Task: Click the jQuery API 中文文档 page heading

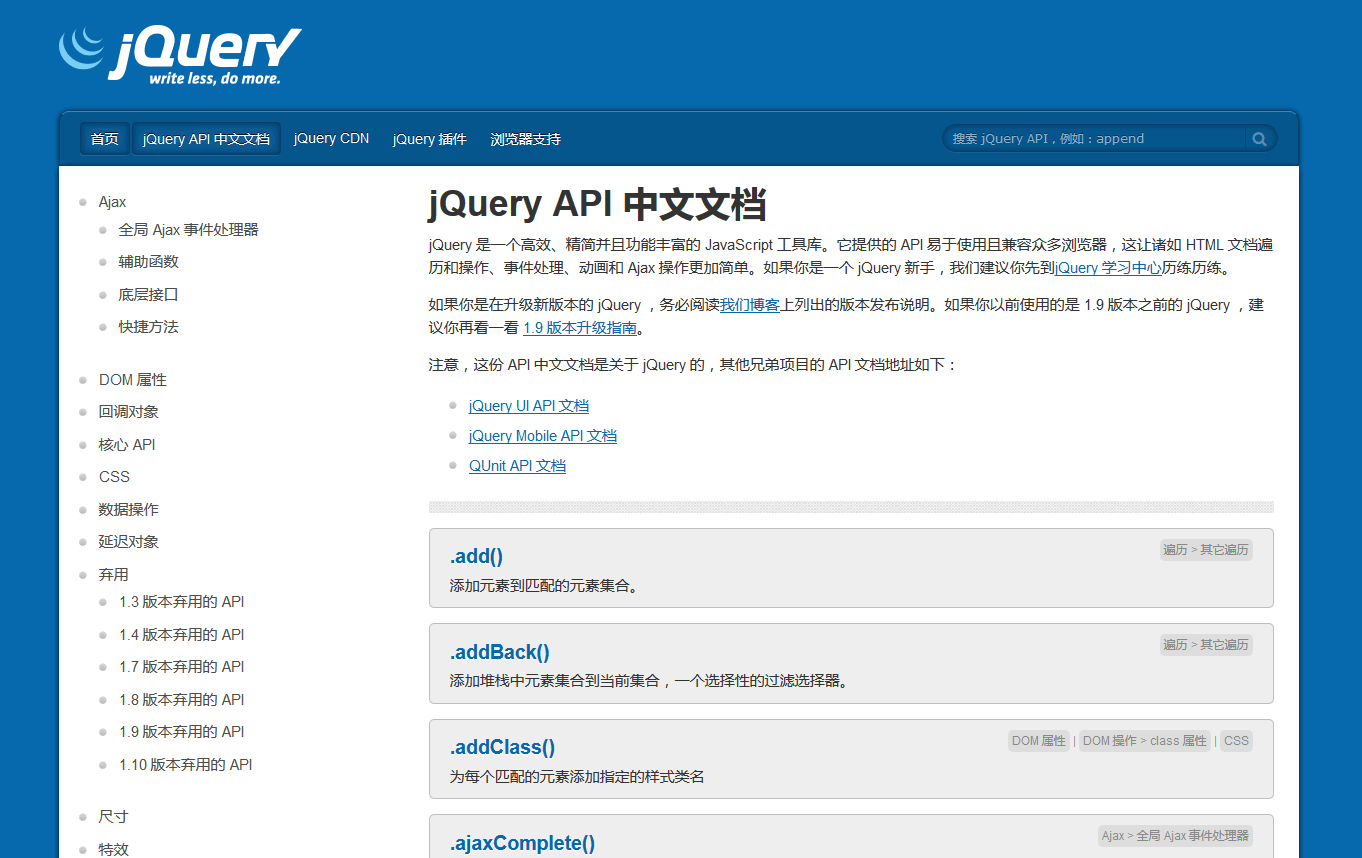Action: pos(597,204)
